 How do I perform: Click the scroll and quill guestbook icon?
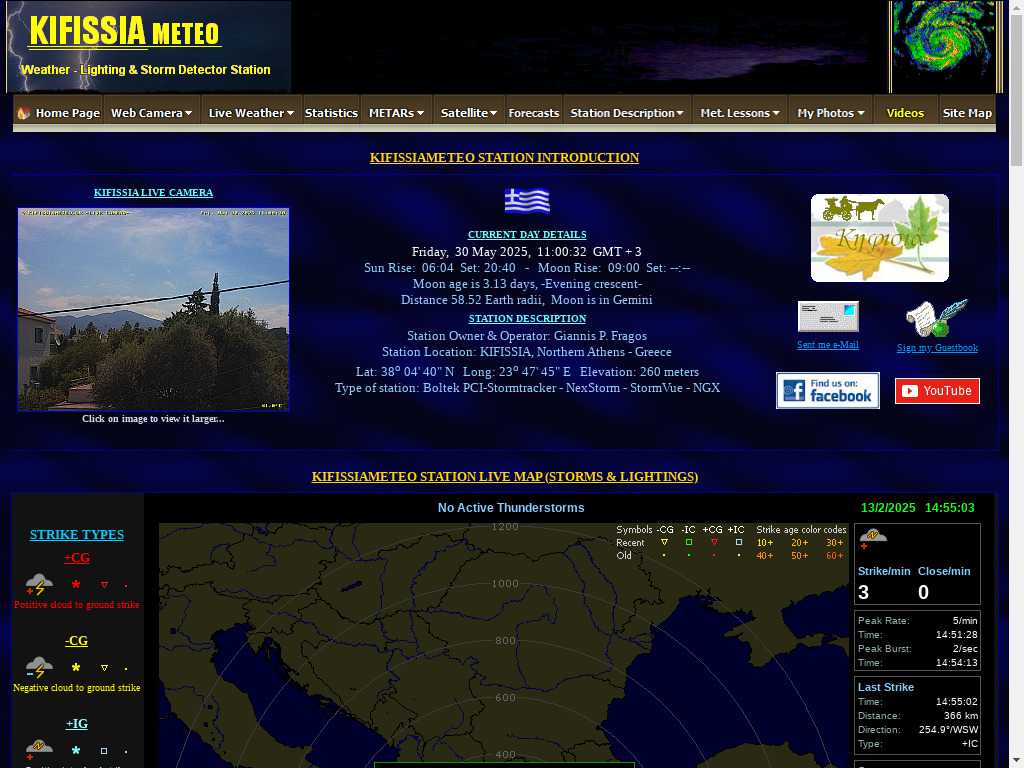[936, 319]
